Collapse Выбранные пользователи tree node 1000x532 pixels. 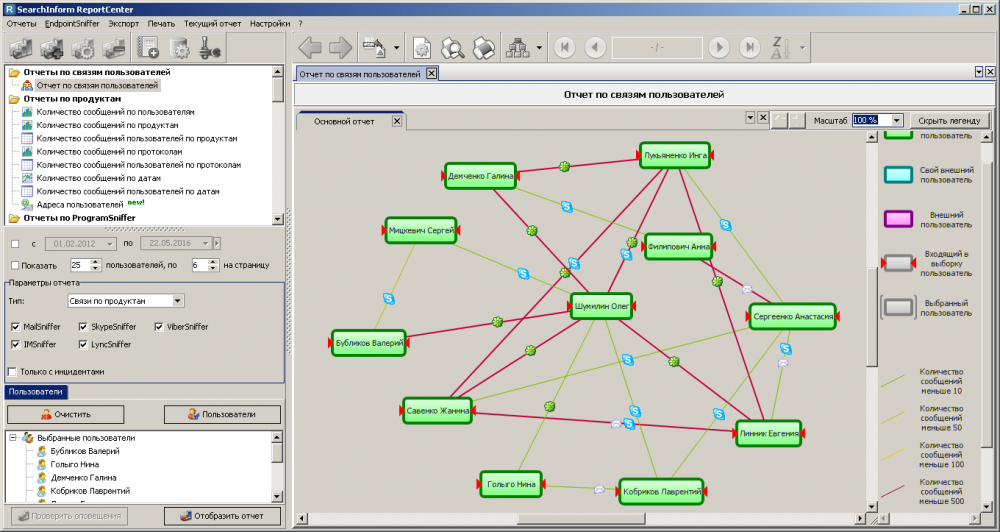12,438
